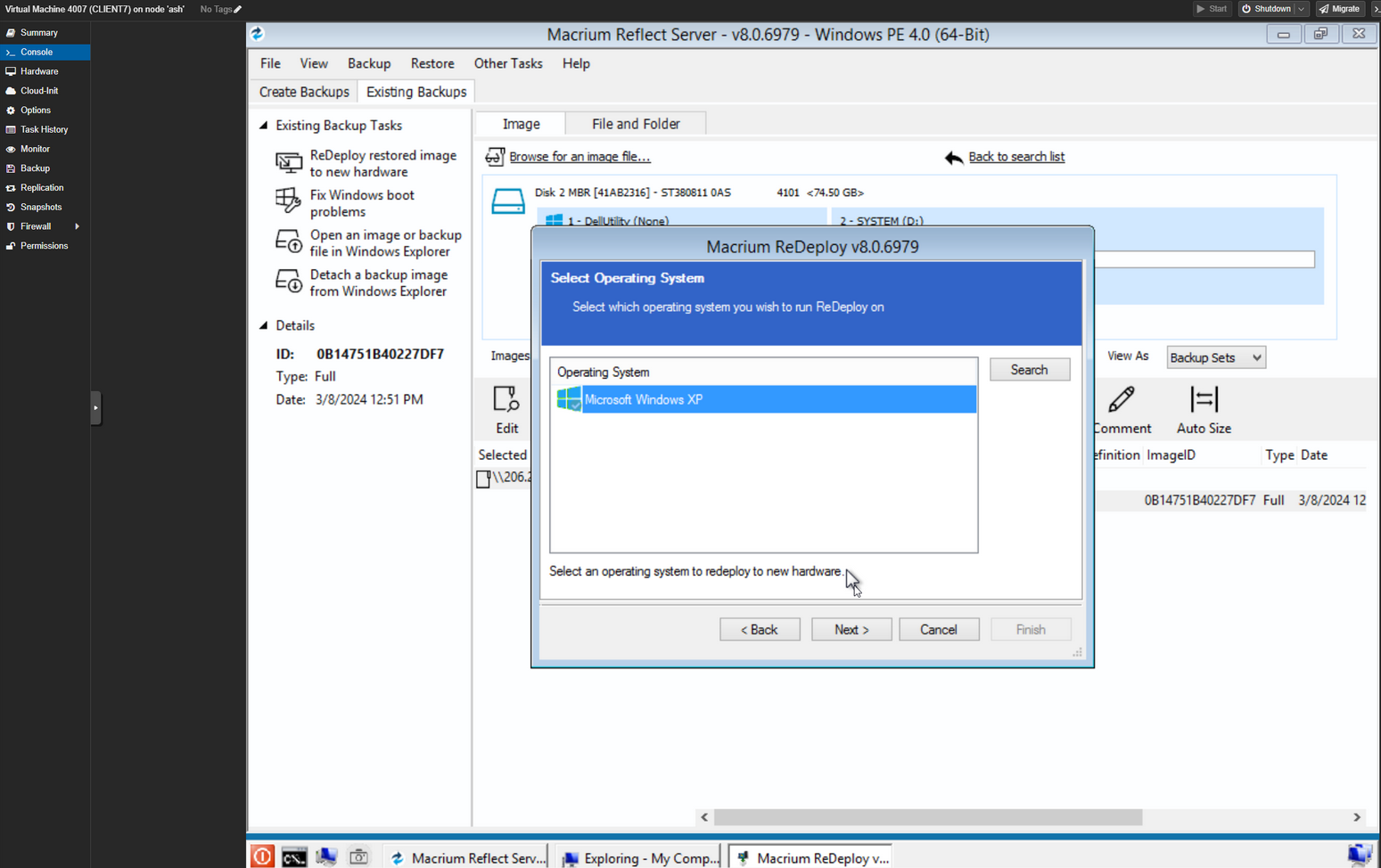Click the Type column header
This screenshot has height=868, width=1381.
pyautogui.click(x=1279, y=455)
